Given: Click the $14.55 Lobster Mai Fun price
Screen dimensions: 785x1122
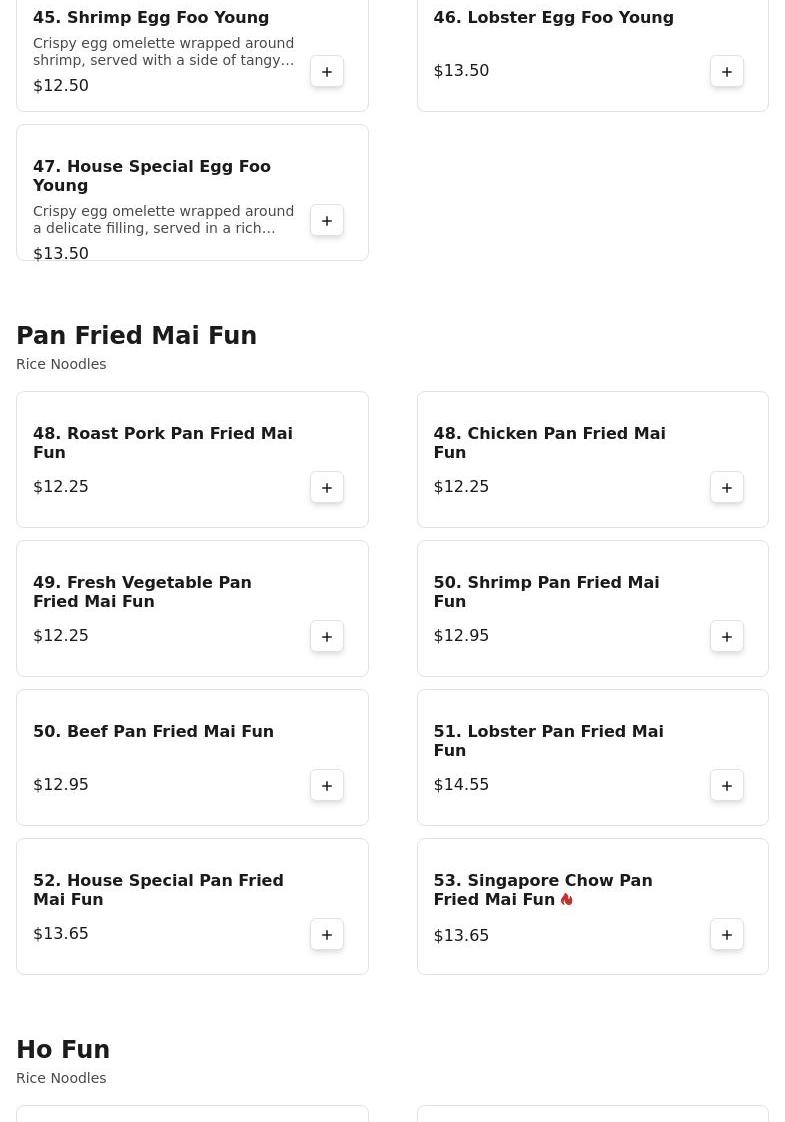Looking at the screenshot, I should click(x=461, y=785).
